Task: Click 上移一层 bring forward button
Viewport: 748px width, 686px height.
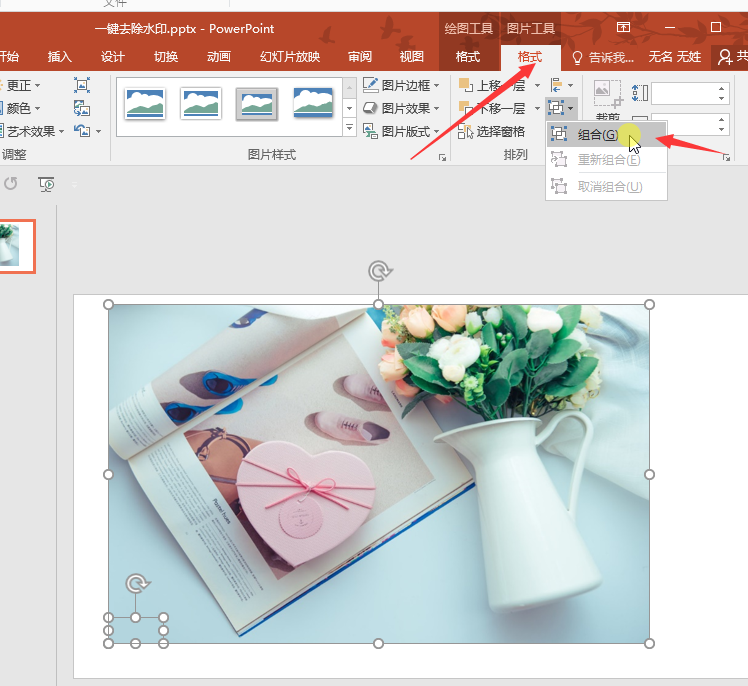Action: tap(492, 85)
